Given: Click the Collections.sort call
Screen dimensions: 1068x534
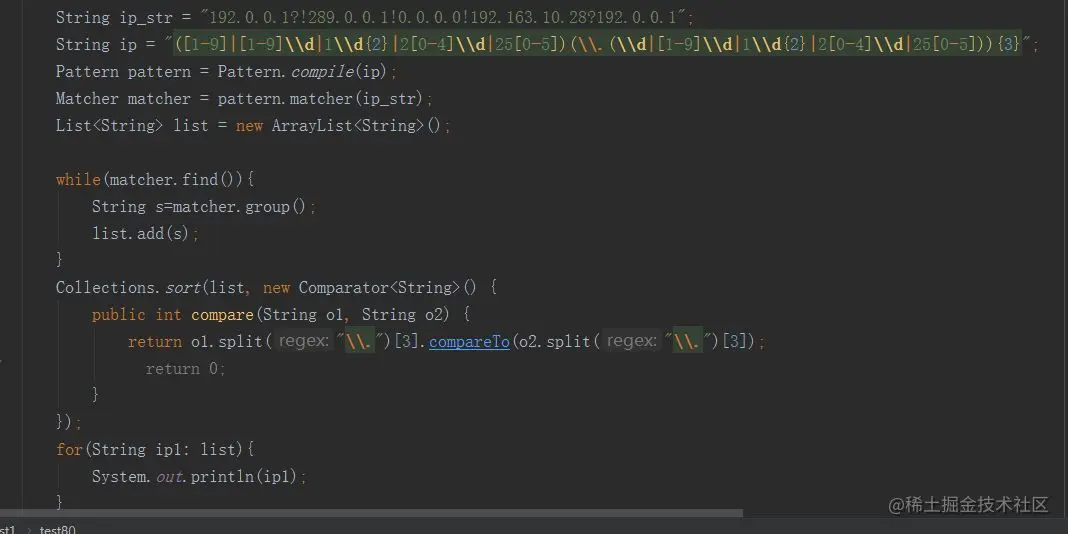Looking at the screenshot, I should [128, 287].
